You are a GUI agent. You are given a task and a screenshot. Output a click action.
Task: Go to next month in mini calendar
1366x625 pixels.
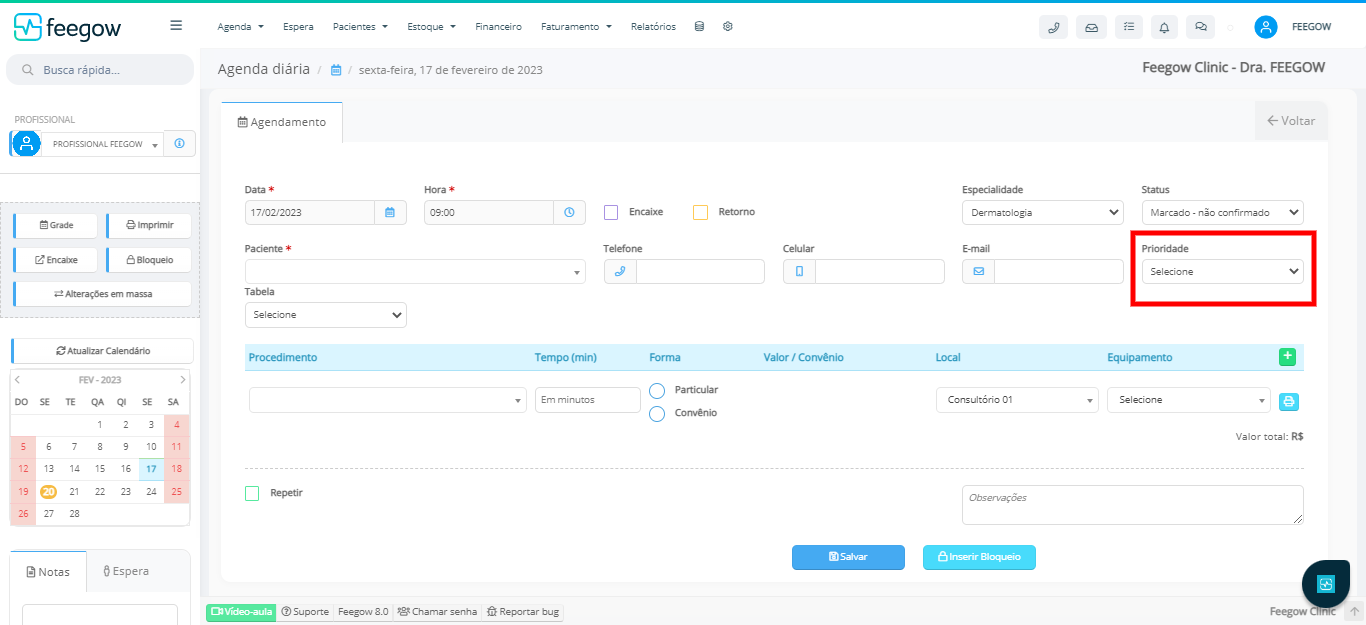(x=182, y=380)
